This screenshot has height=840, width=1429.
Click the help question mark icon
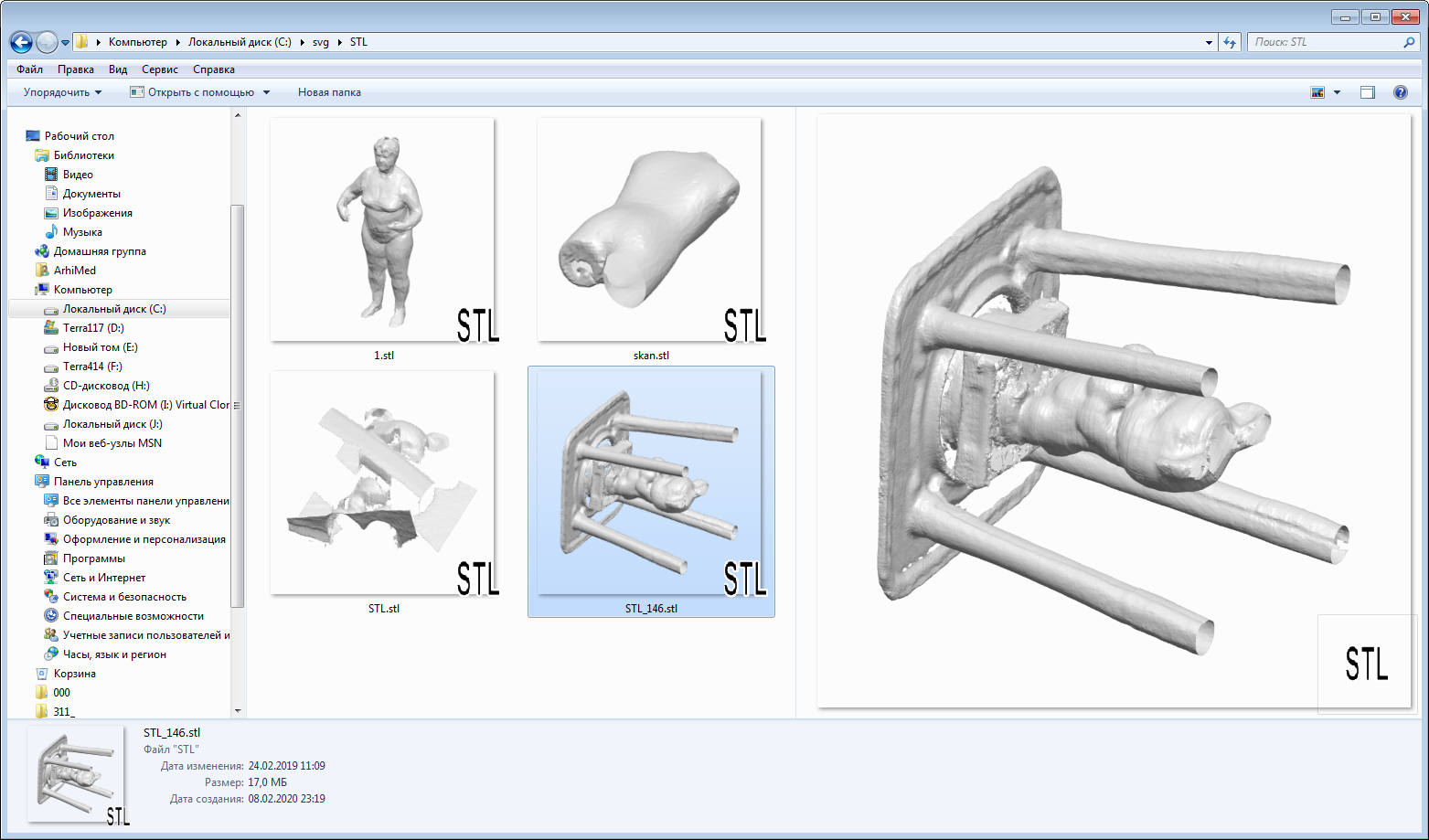[1401, 92]
